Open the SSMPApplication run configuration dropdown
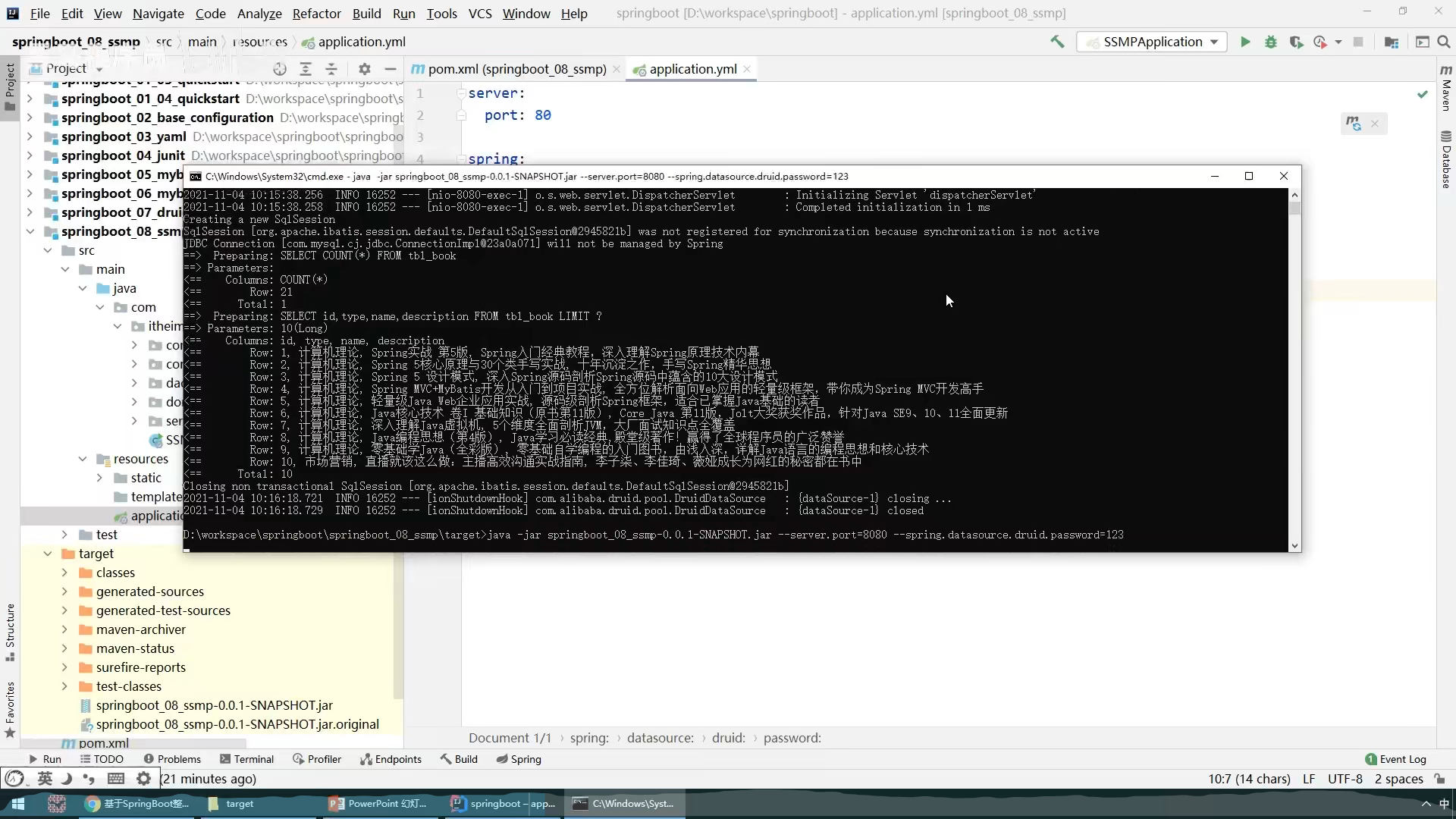 [1153, 42]
